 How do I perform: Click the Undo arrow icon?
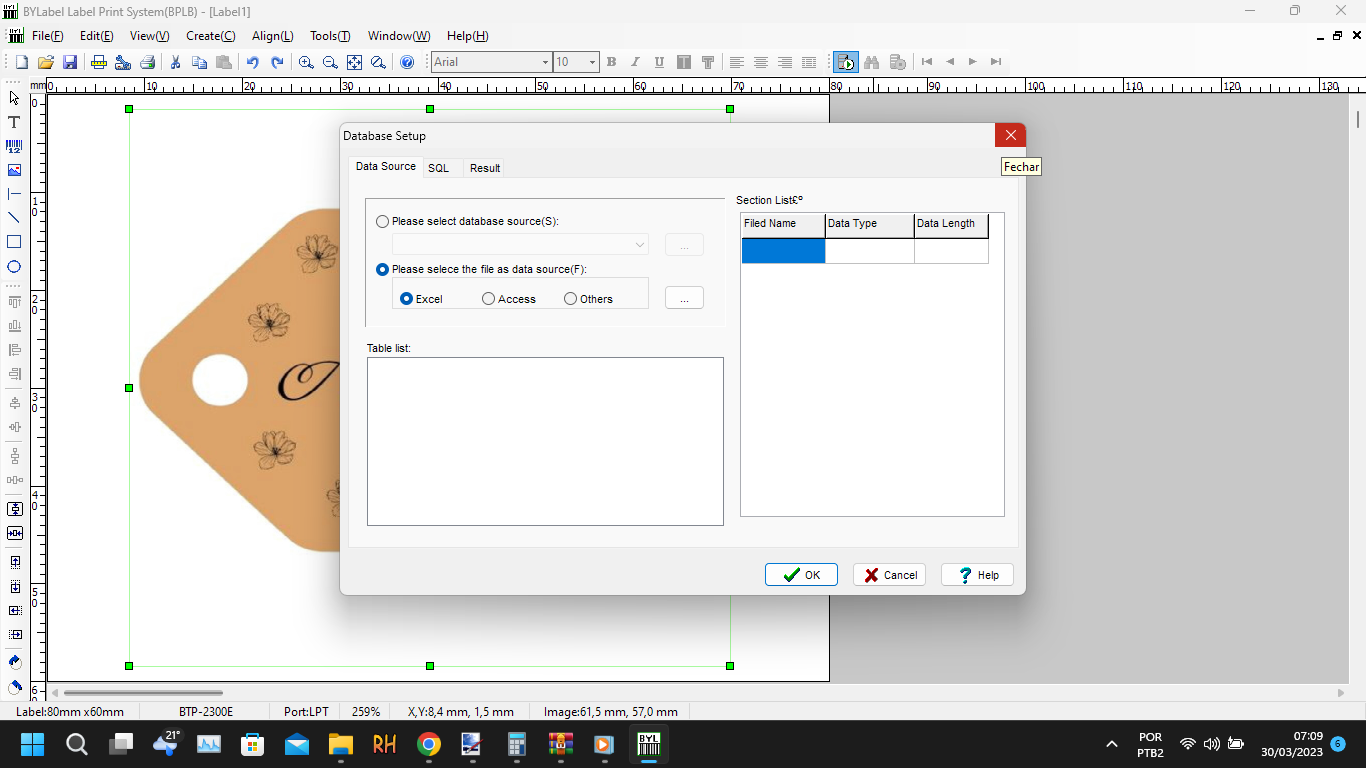point(252,62)
